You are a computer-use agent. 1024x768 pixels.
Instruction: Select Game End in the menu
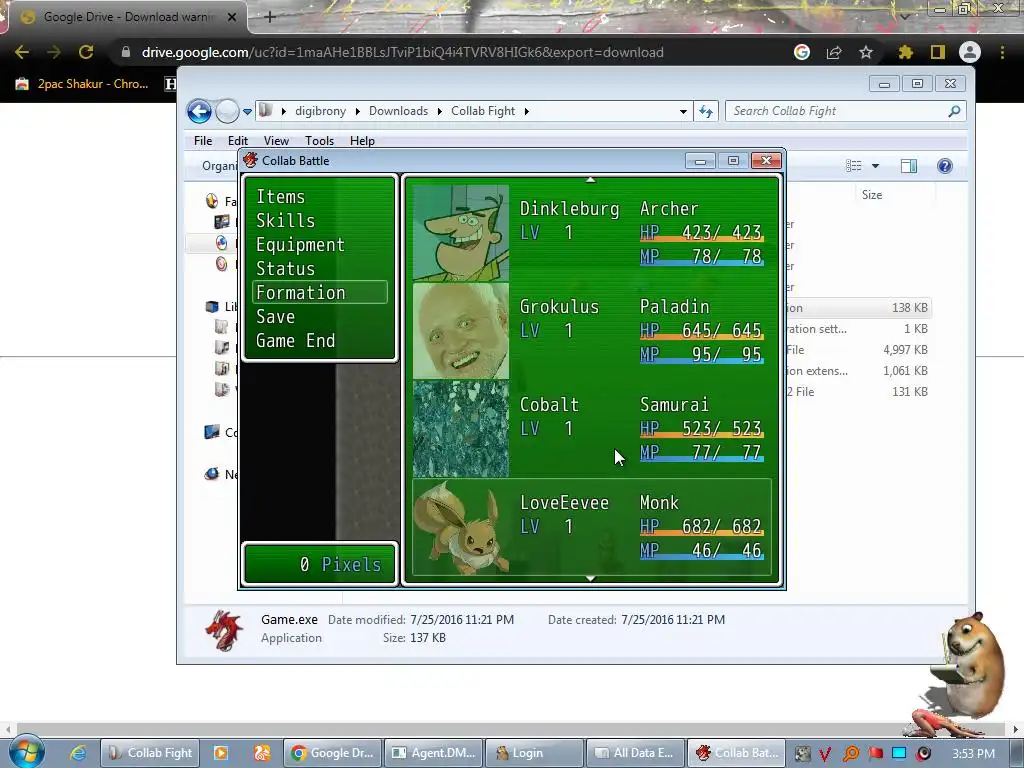coord(295,341)
